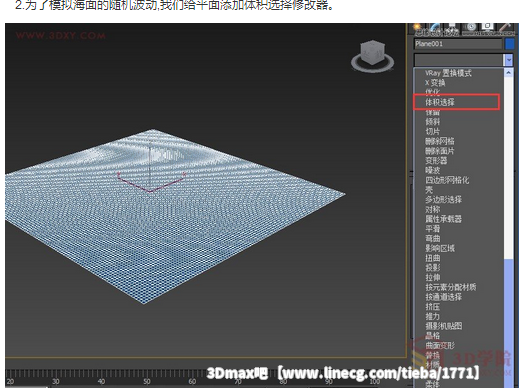
Task: Click the scroll-up arrow of modifier list
Action: coord(509,72)
